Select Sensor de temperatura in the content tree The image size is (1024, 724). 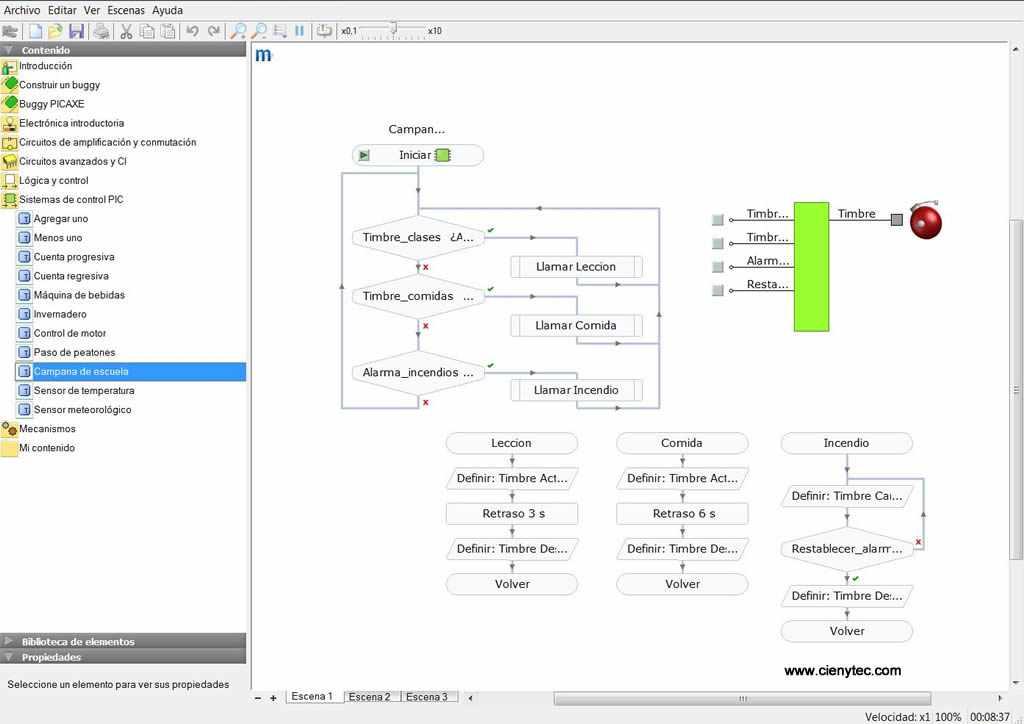(x=84, y=390)
